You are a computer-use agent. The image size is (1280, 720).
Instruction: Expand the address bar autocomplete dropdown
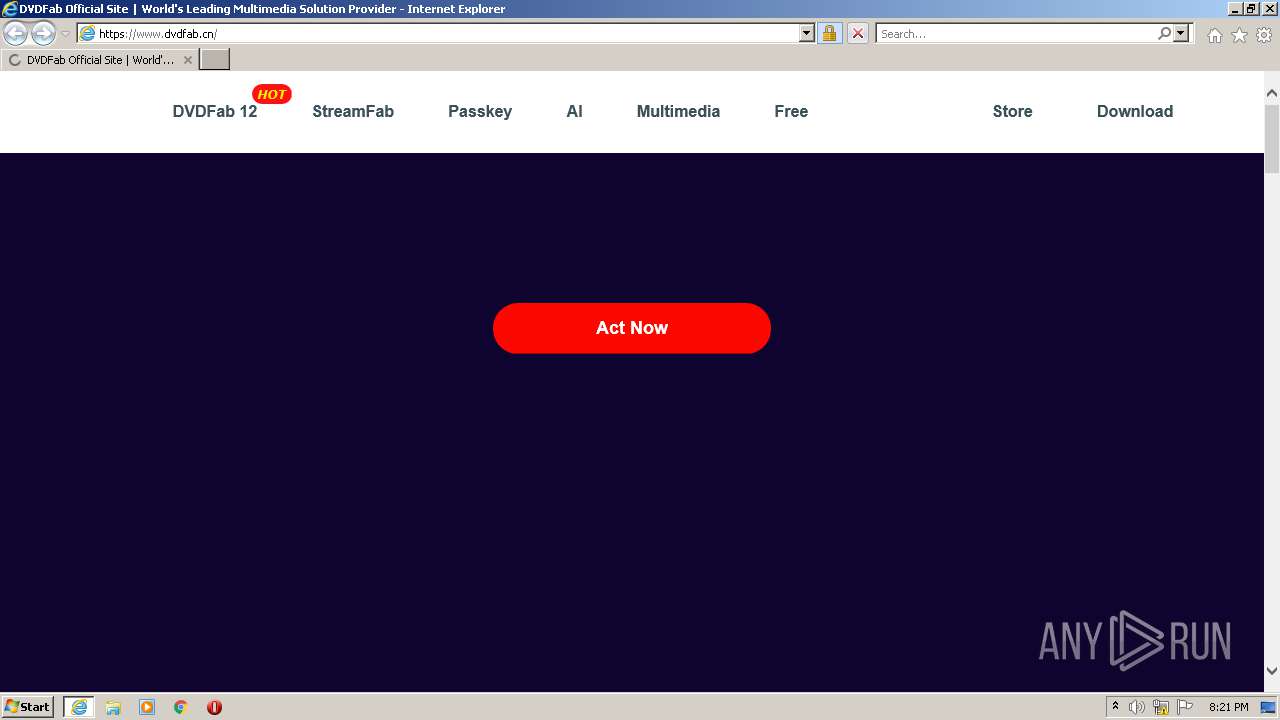[807, 33]
